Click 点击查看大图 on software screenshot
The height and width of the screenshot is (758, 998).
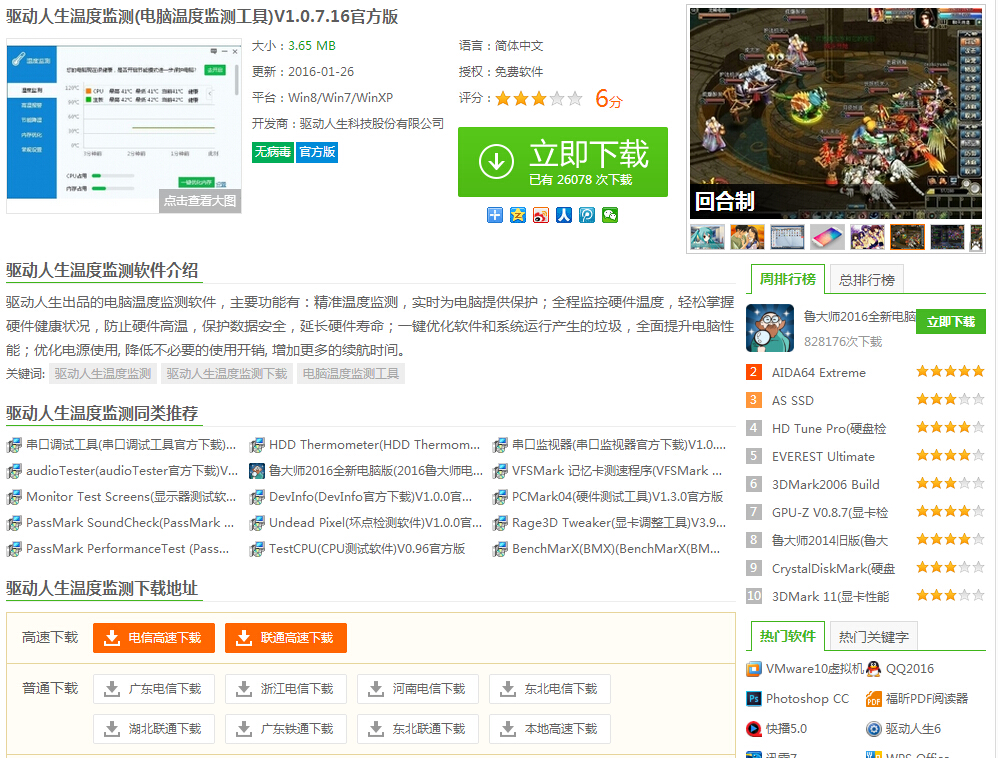tap(200, 201)
